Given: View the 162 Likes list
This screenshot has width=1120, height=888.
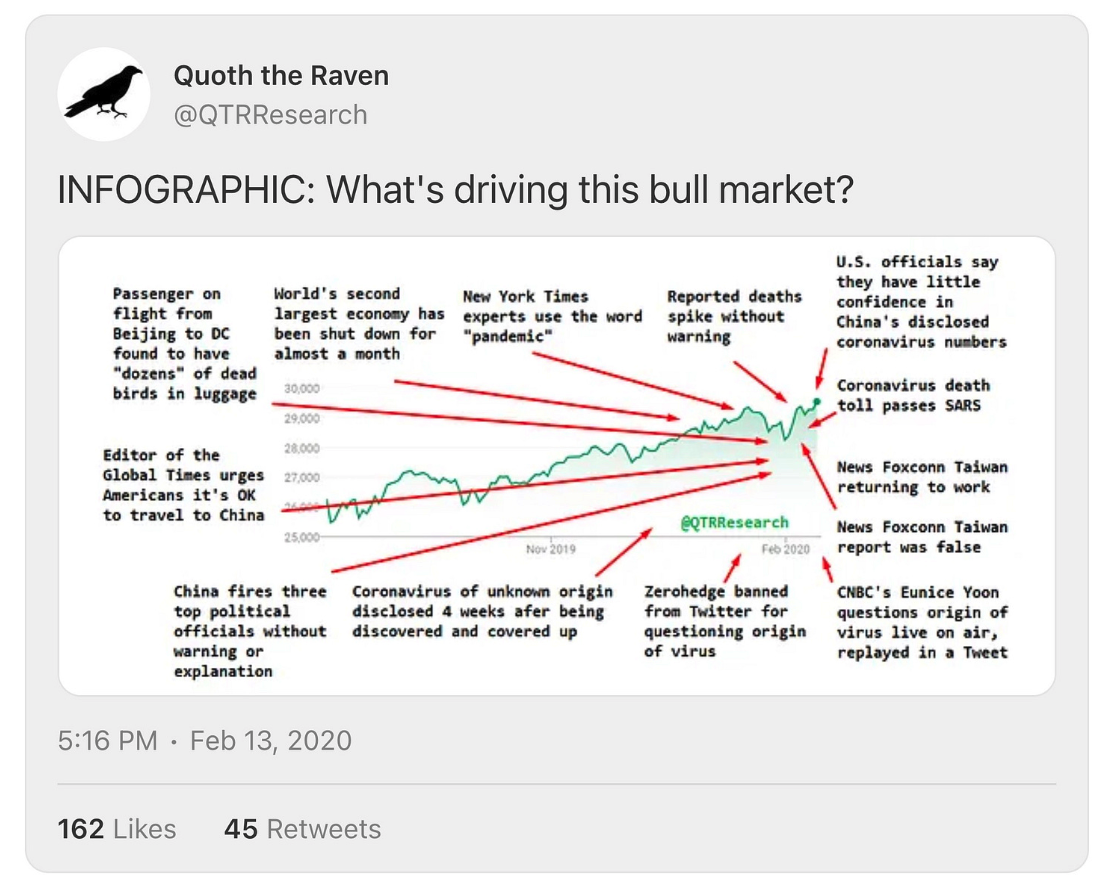Looking at the screenshot, I should point(117,829).
